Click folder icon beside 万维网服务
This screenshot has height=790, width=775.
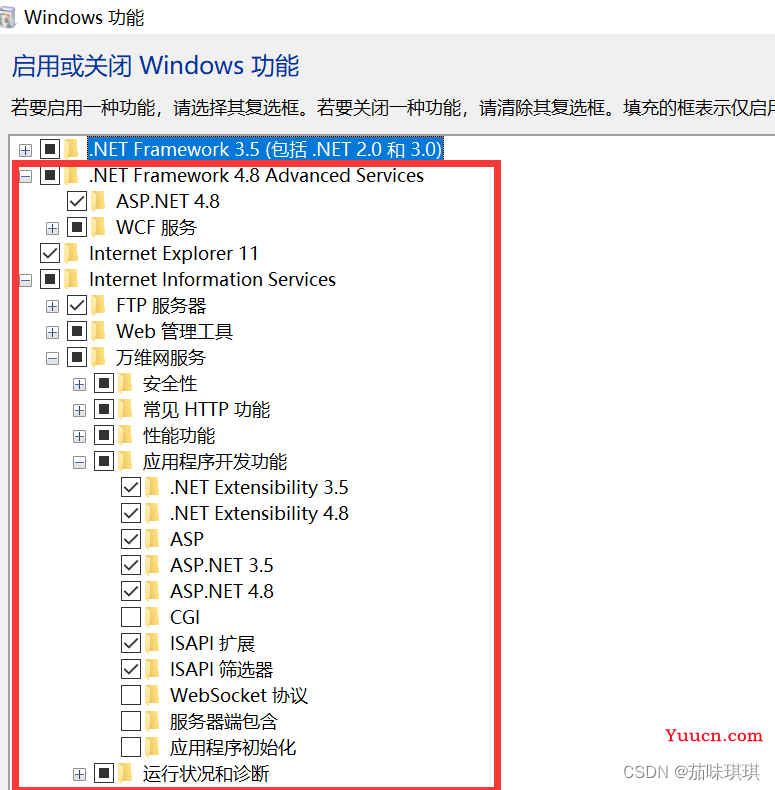(99, 357)
